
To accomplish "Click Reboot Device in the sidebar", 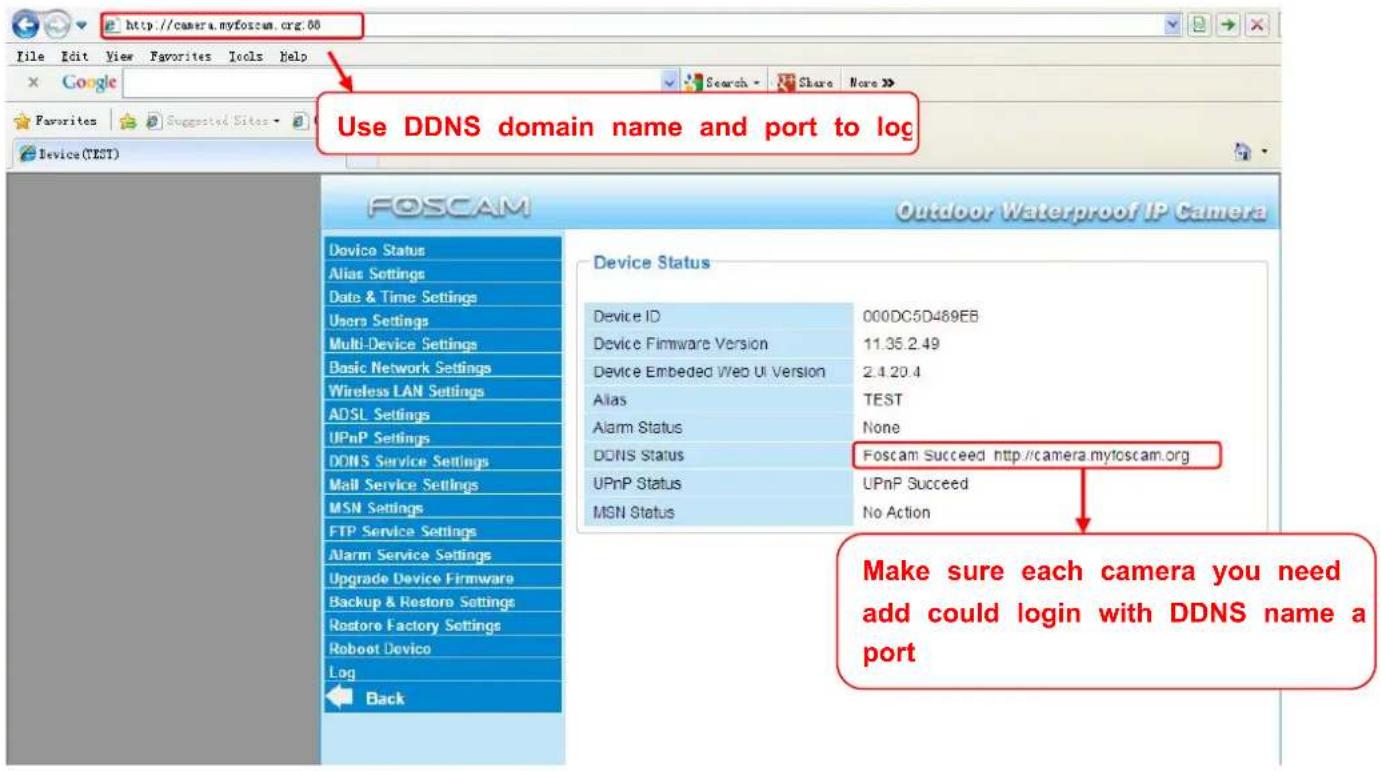I will coord(443,649).
